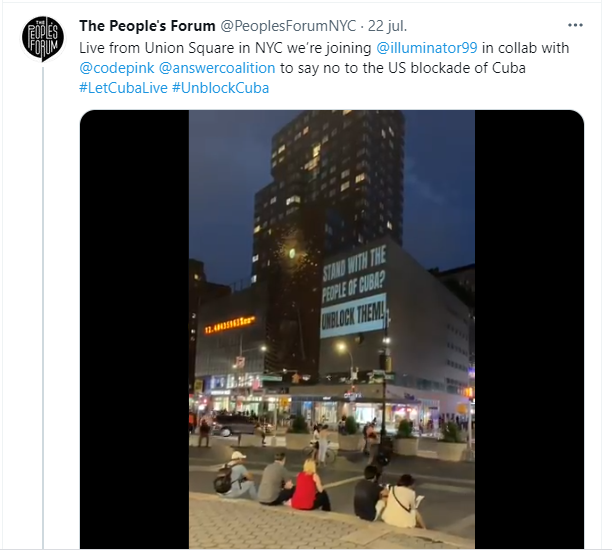The image size is (612, 552).
Task: Click the orange digital clock display in the video
Action: tap(230, 325)
